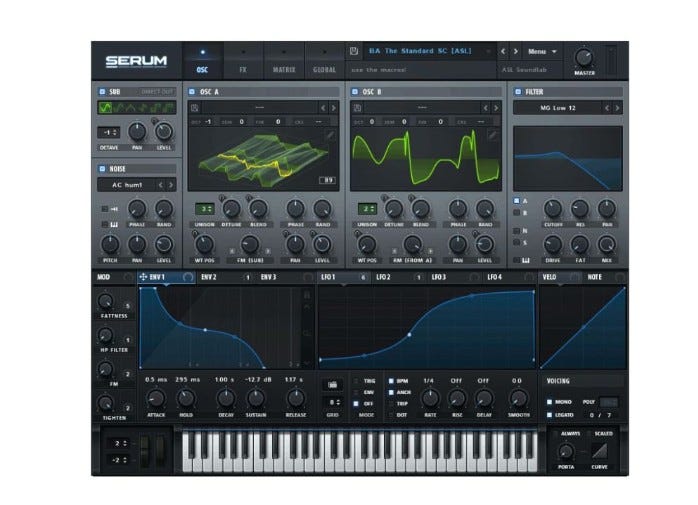
Task: Click the preset name BA The Standard SC
Action: pyautogui.click(x=420, y=51)
